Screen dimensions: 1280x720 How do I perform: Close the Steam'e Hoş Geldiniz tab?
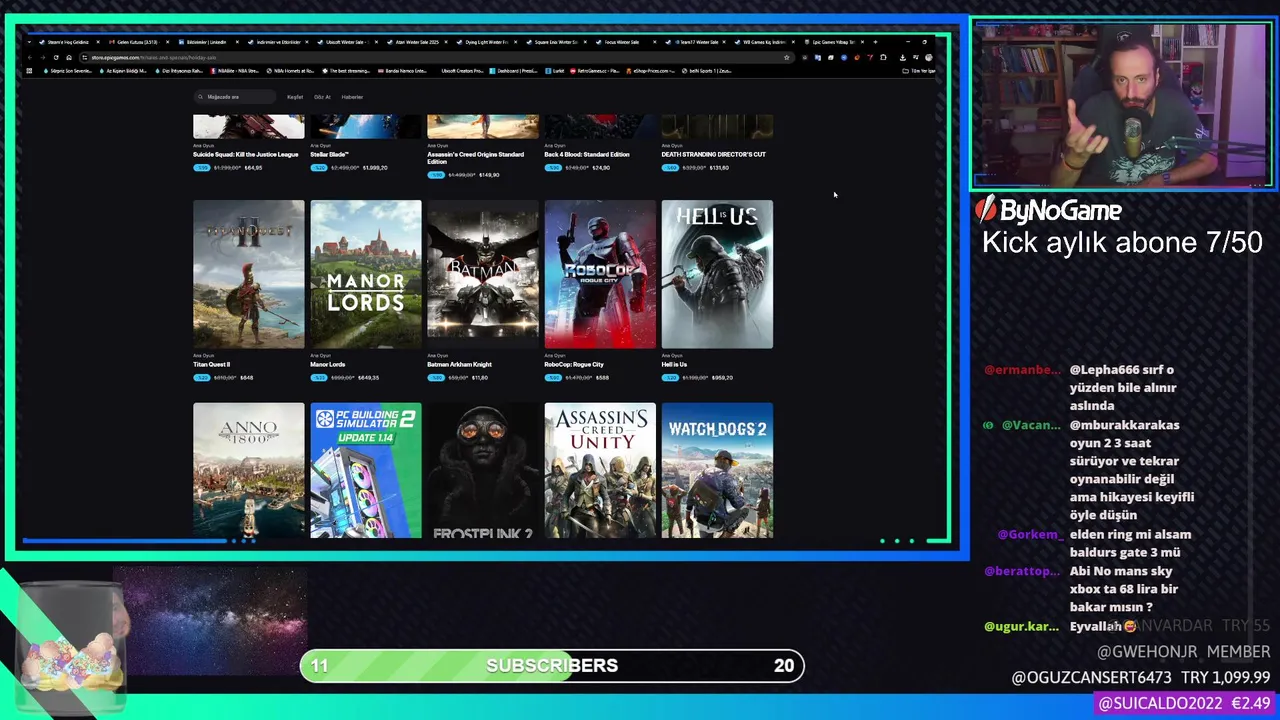(x=98, y=42)
